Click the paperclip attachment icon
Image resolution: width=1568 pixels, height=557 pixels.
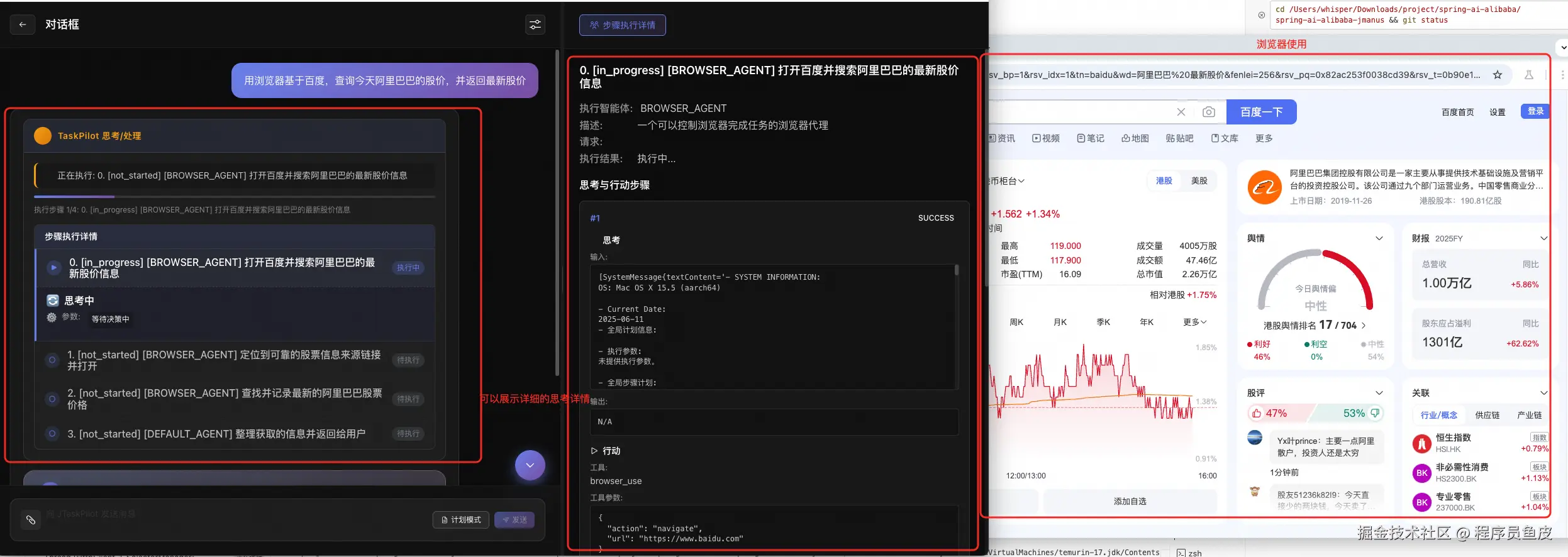[30, 520]
